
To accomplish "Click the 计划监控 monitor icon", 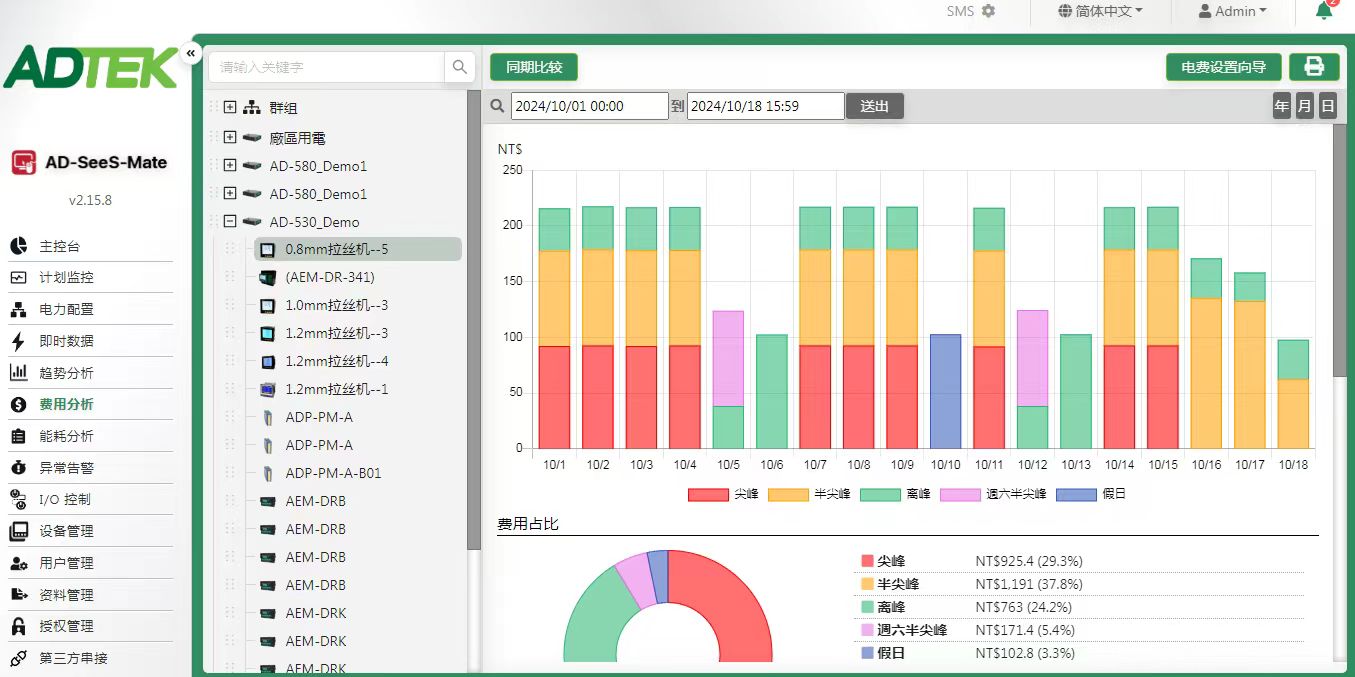I will pyautogui.click(x=18, y=278).
